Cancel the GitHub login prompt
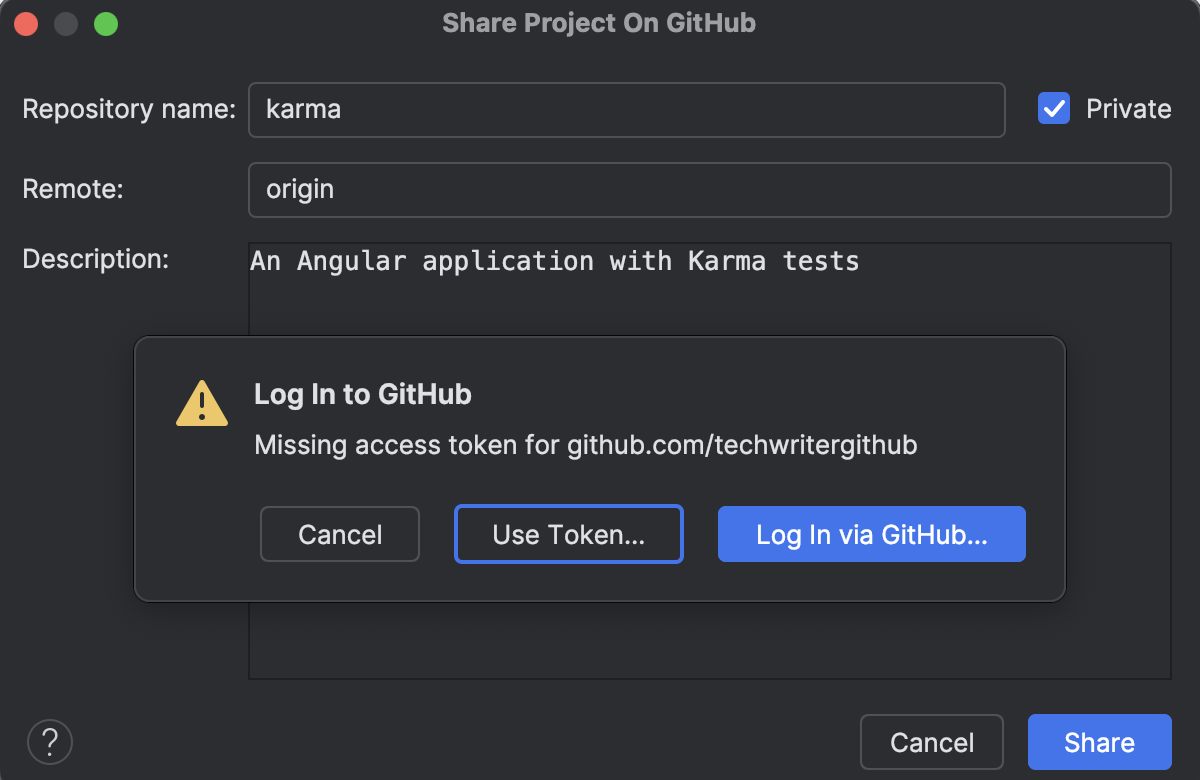Screen dimensions: 1200x780 tap(339, 534)
